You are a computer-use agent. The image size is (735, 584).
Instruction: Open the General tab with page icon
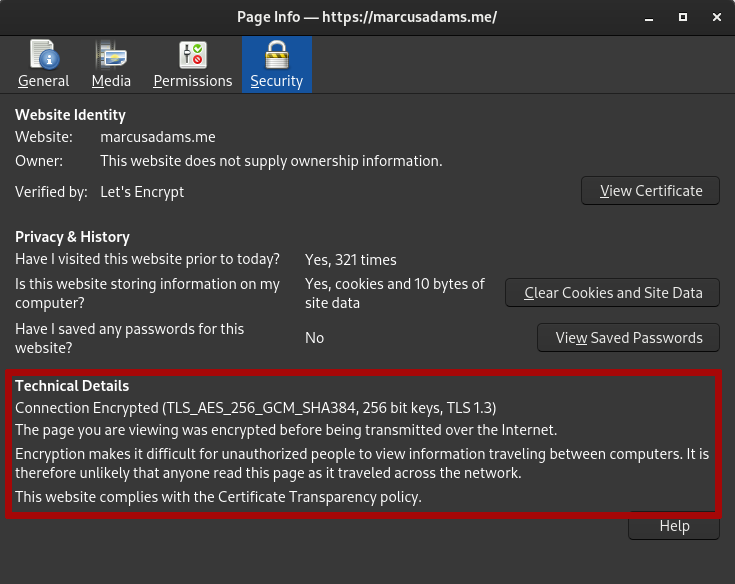coord(44,65)
